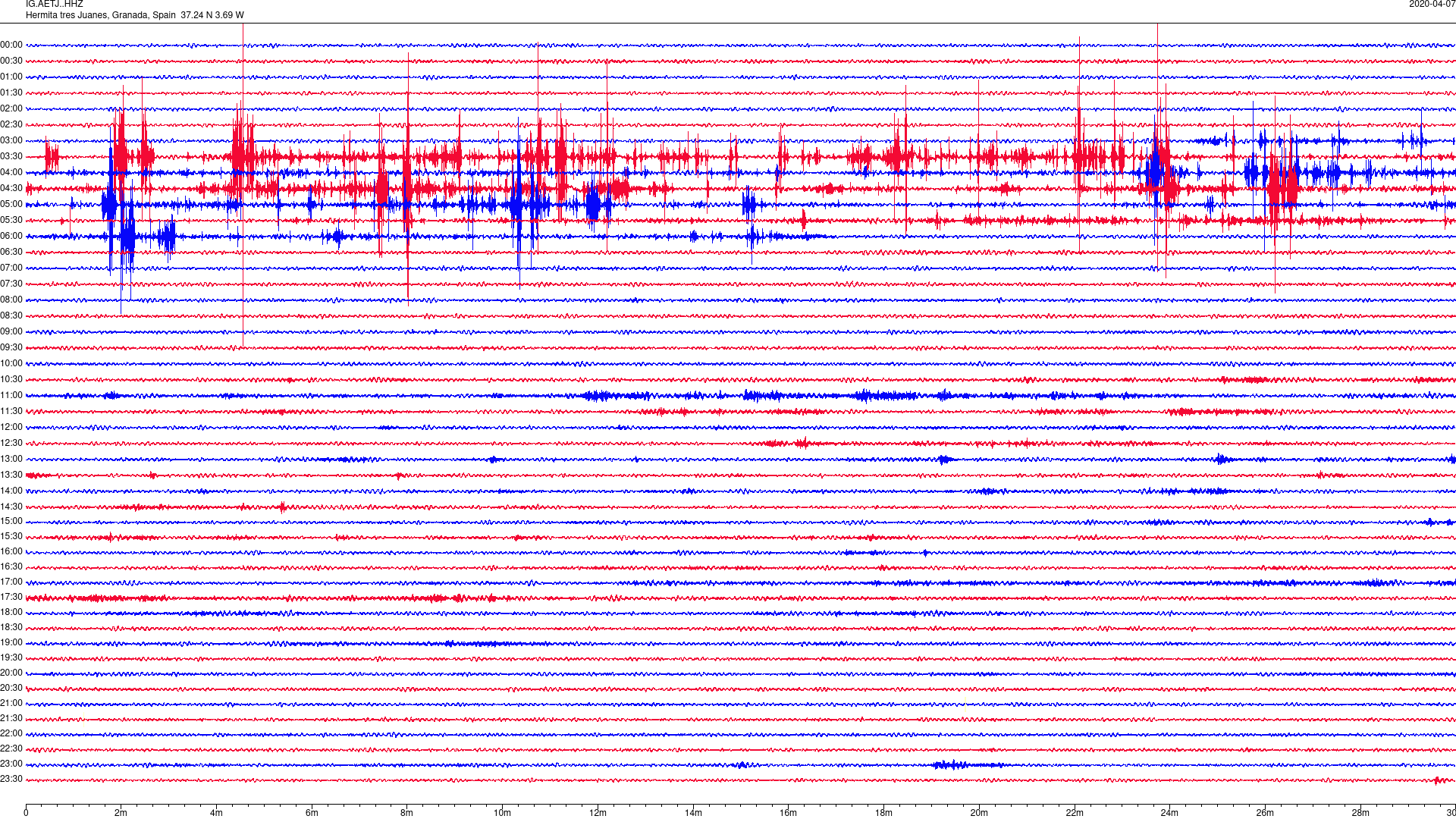Select the 11:30 time row label
1456x819 pixels.
11,411
